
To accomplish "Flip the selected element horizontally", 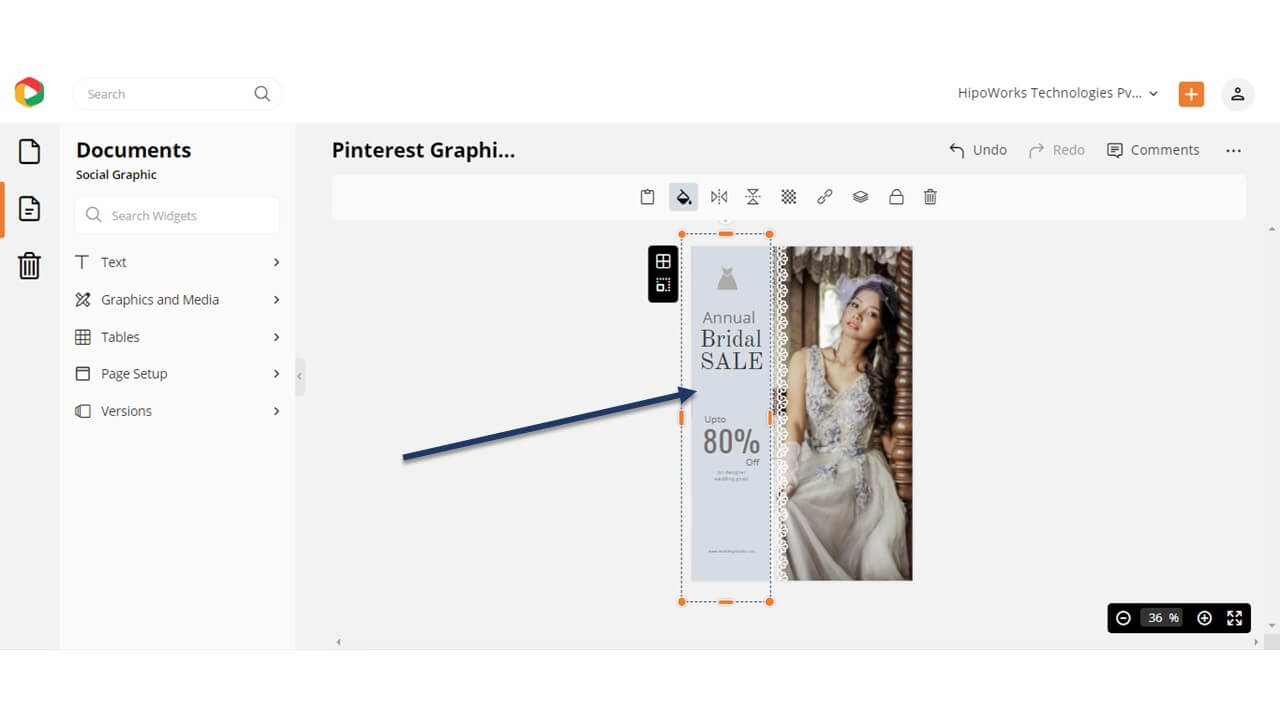I will (x=718, y=196).
